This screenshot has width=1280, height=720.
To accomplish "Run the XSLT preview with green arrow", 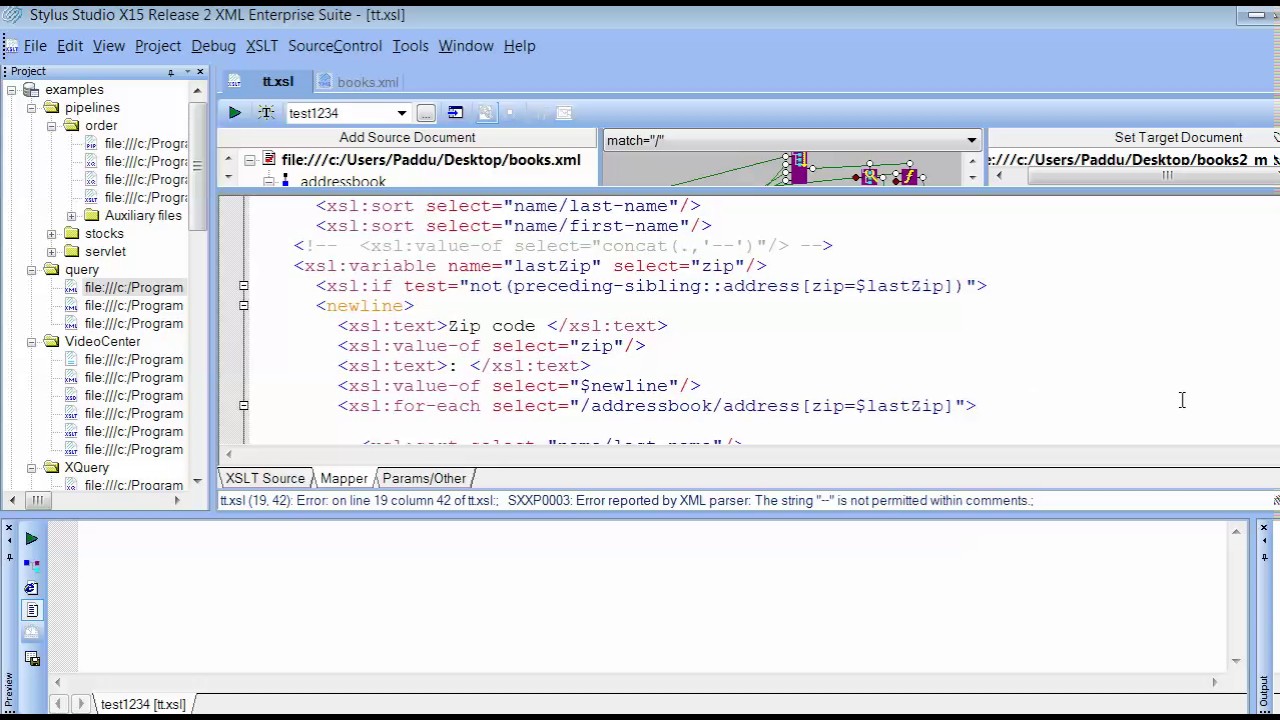I will [234, 113].
